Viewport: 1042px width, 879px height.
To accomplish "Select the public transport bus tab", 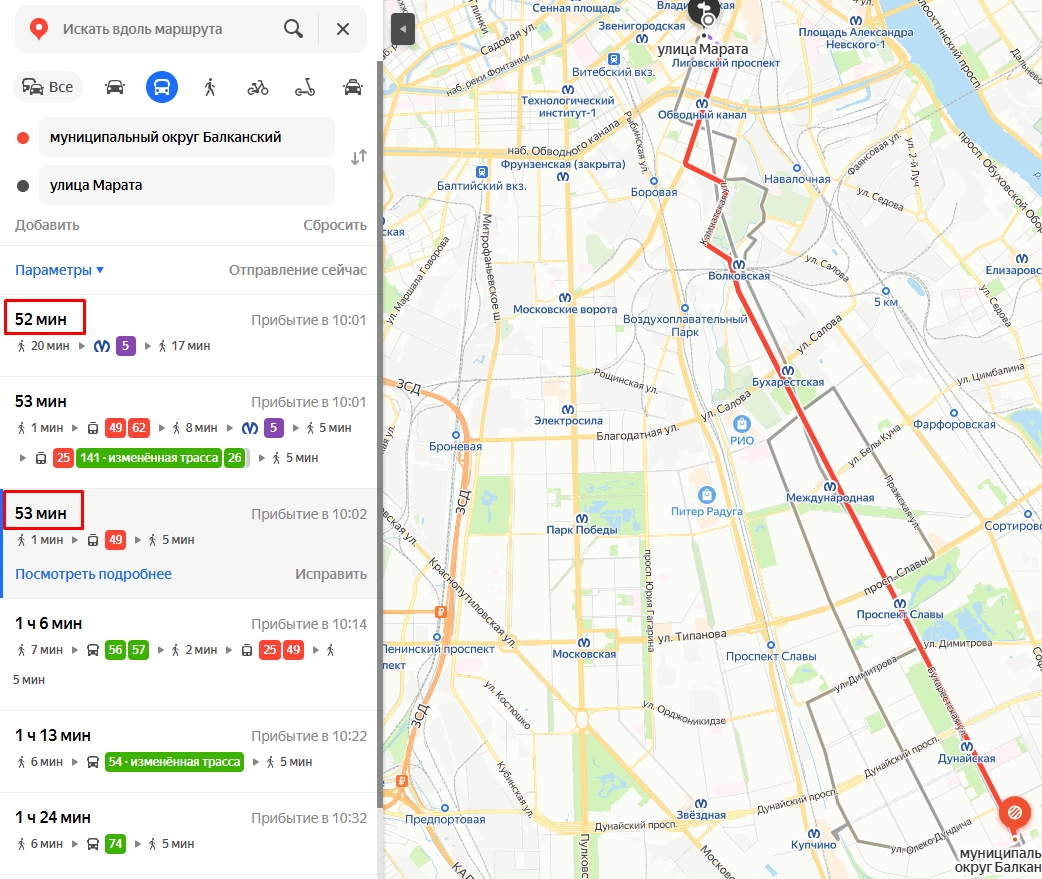I will (x=162, y=87).
